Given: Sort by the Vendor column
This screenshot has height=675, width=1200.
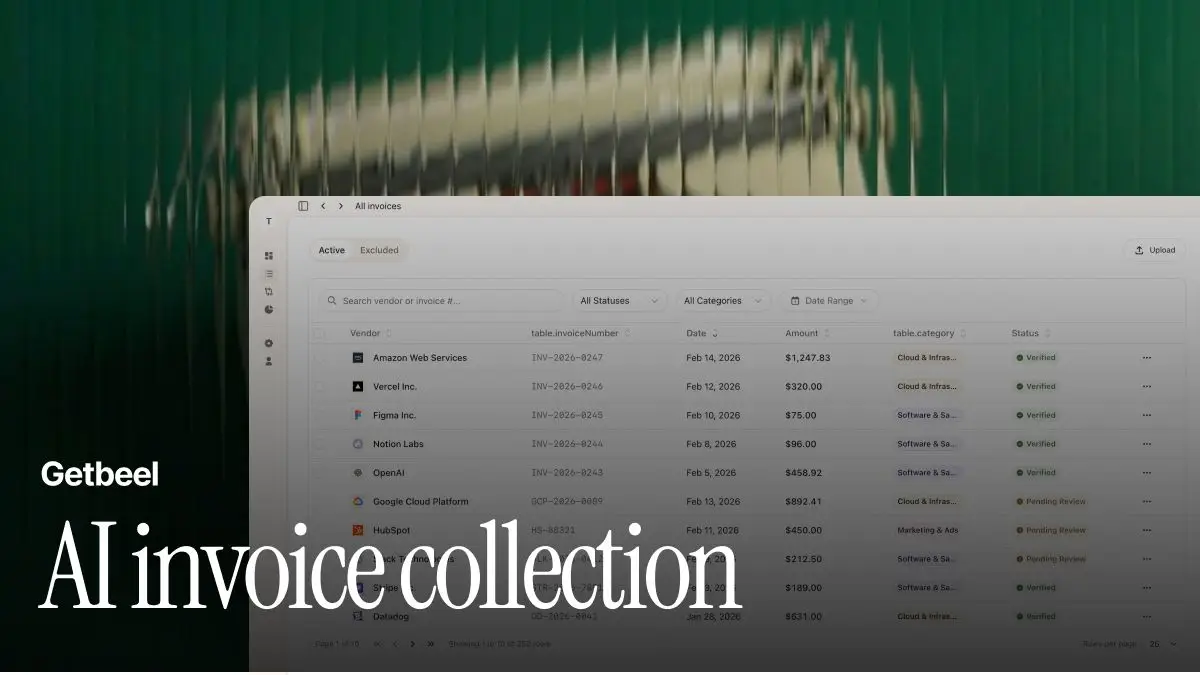Looking at the screenshot, I should [x=371, y=333].
